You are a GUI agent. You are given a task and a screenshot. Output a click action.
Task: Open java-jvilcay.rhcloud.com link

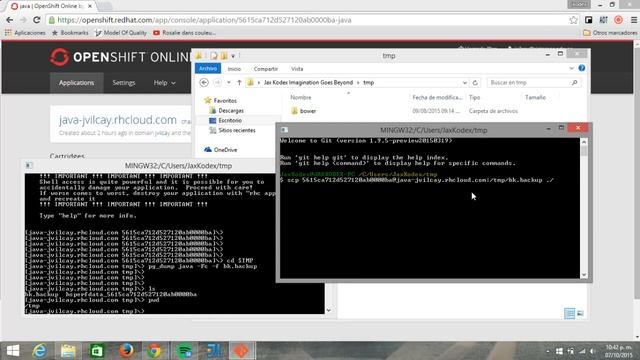coord(118,120)
